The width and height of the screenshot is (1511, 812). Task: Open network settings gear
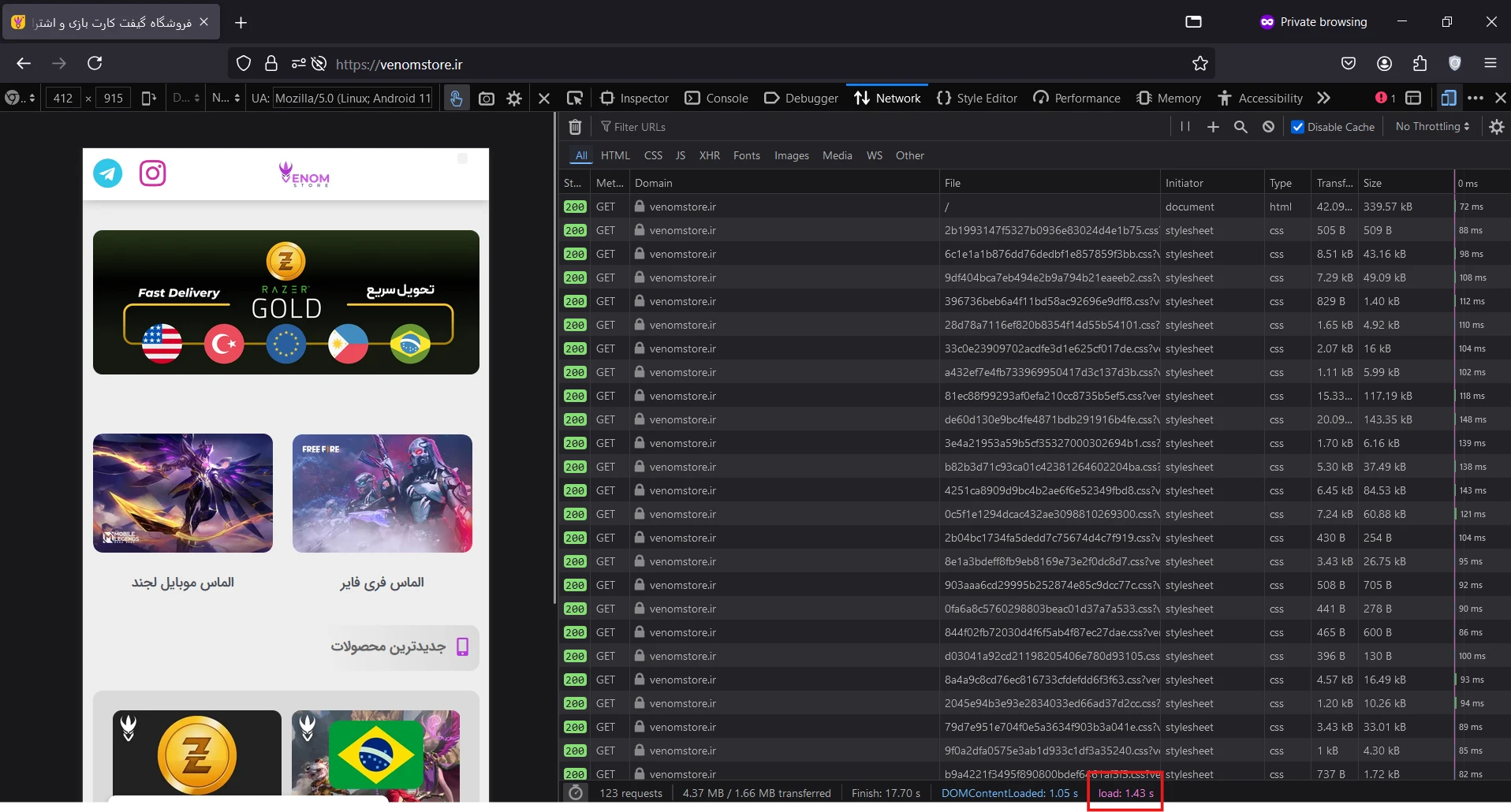[1497, 127]
